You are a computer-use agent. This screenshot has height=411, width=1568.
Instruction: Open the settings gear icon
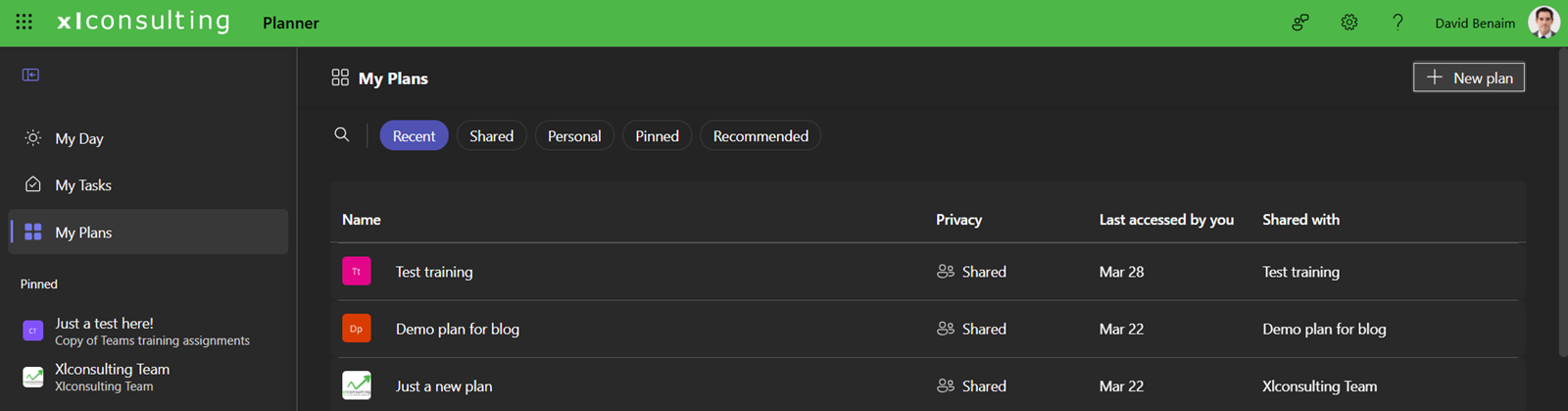tap(1349, 23)
